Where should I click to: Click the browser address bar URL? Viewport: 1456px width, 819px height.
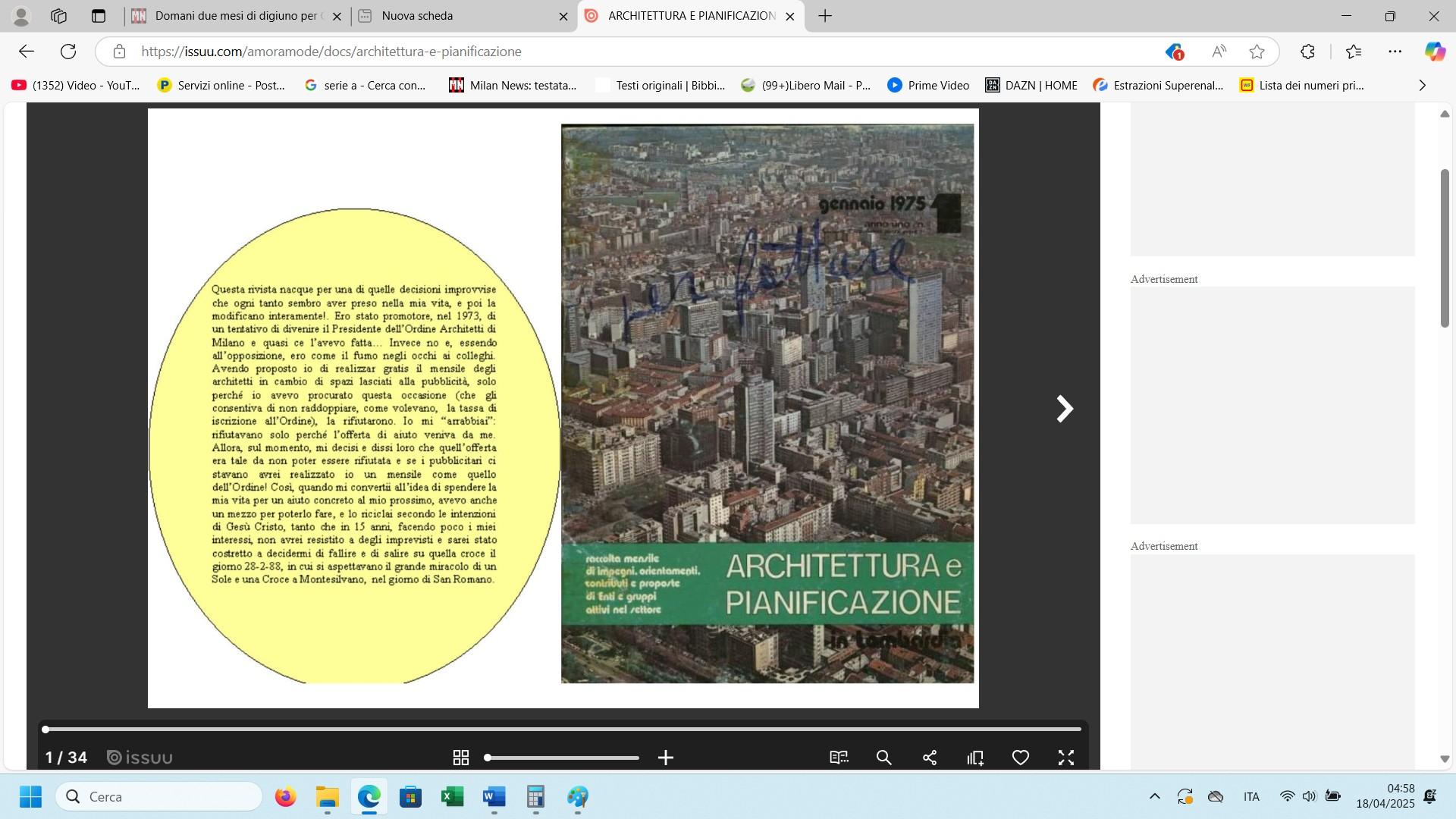[331, 52]
